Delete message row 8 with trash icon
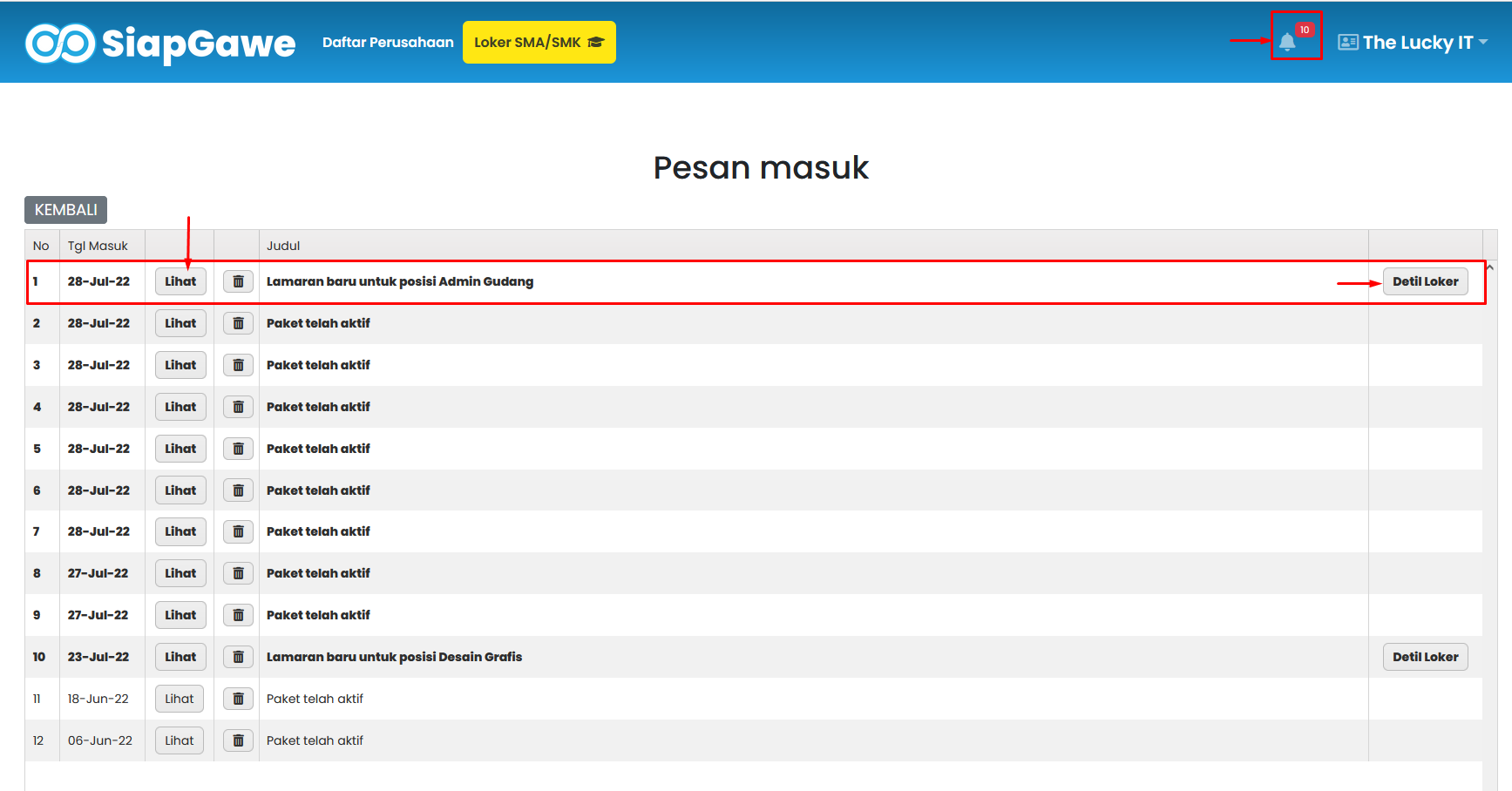The image size is (1512, 791). 238,573
